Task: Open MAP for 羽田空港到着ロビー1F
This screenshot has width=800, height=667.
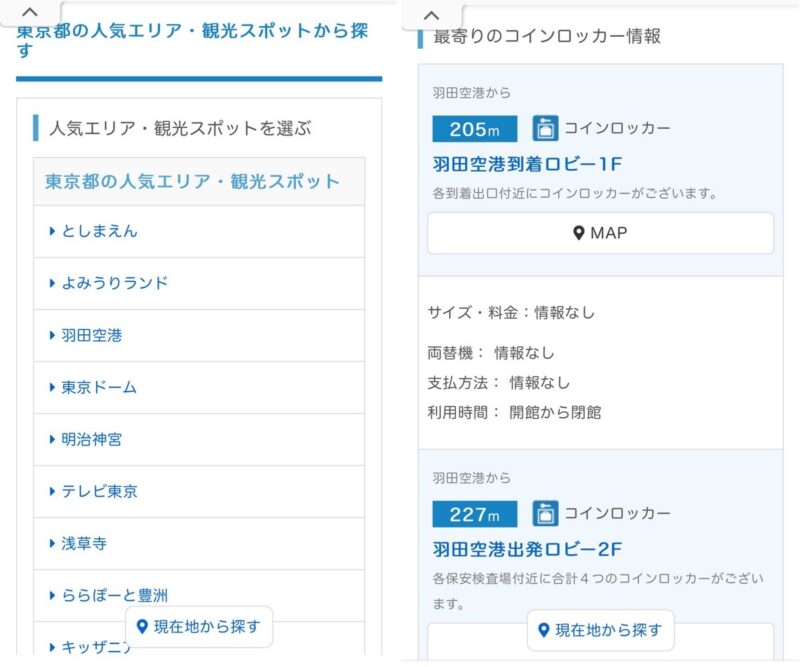Action: pos(601,233)
